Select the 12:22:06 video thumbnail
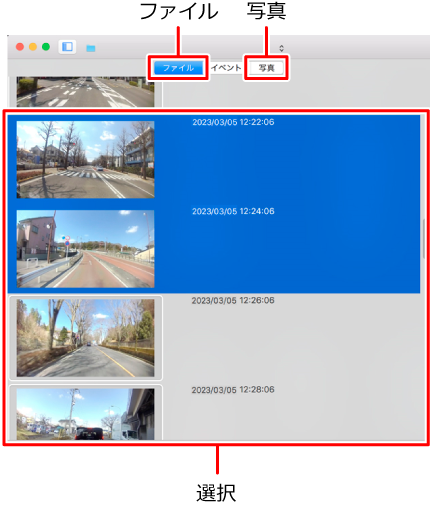432x510 pixels. 85,160
